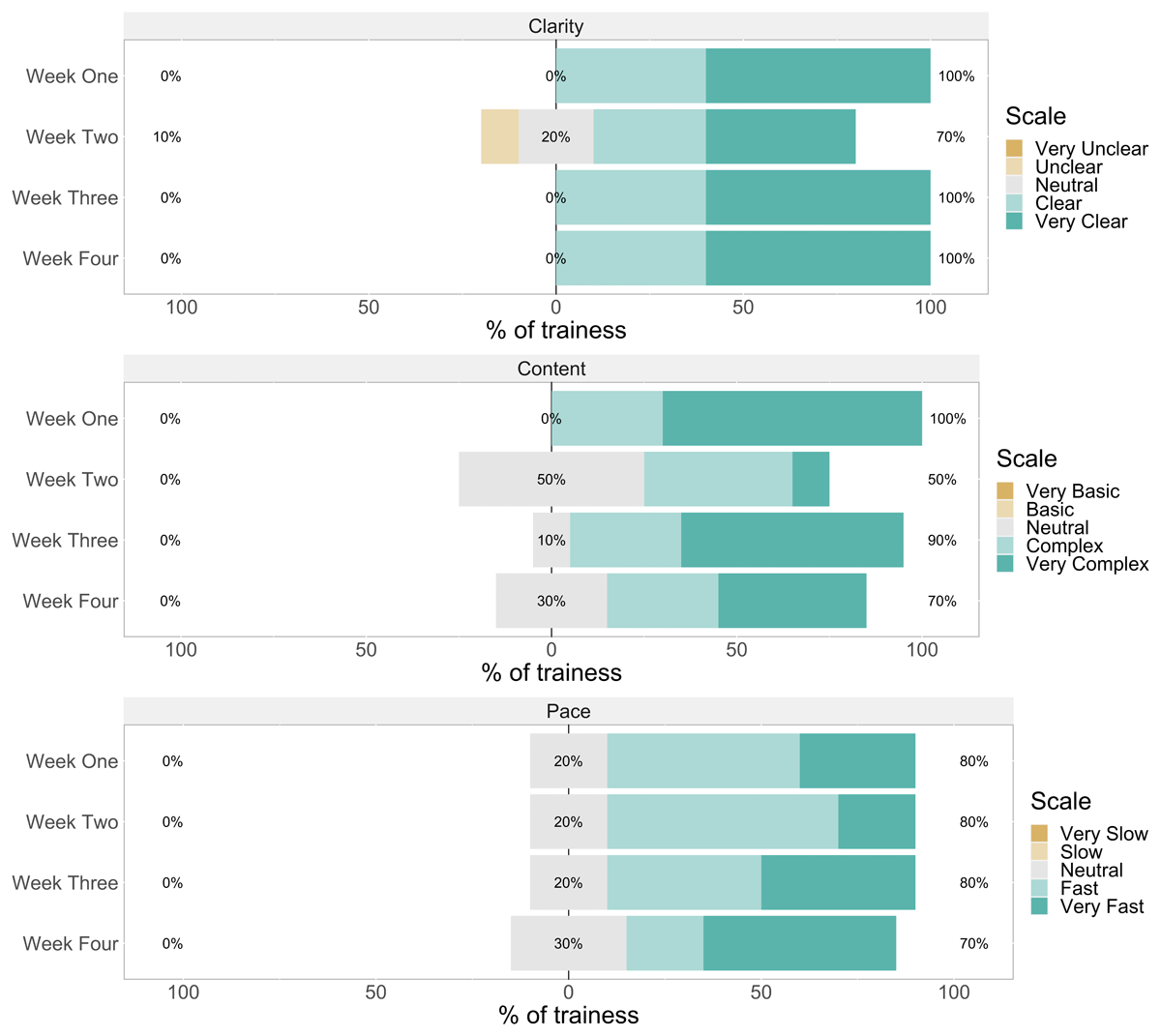The height and width of the screenshot is (1036, 1161).
Task: Click the "% of trainess" axis title under Pace
Action: 569,1015
